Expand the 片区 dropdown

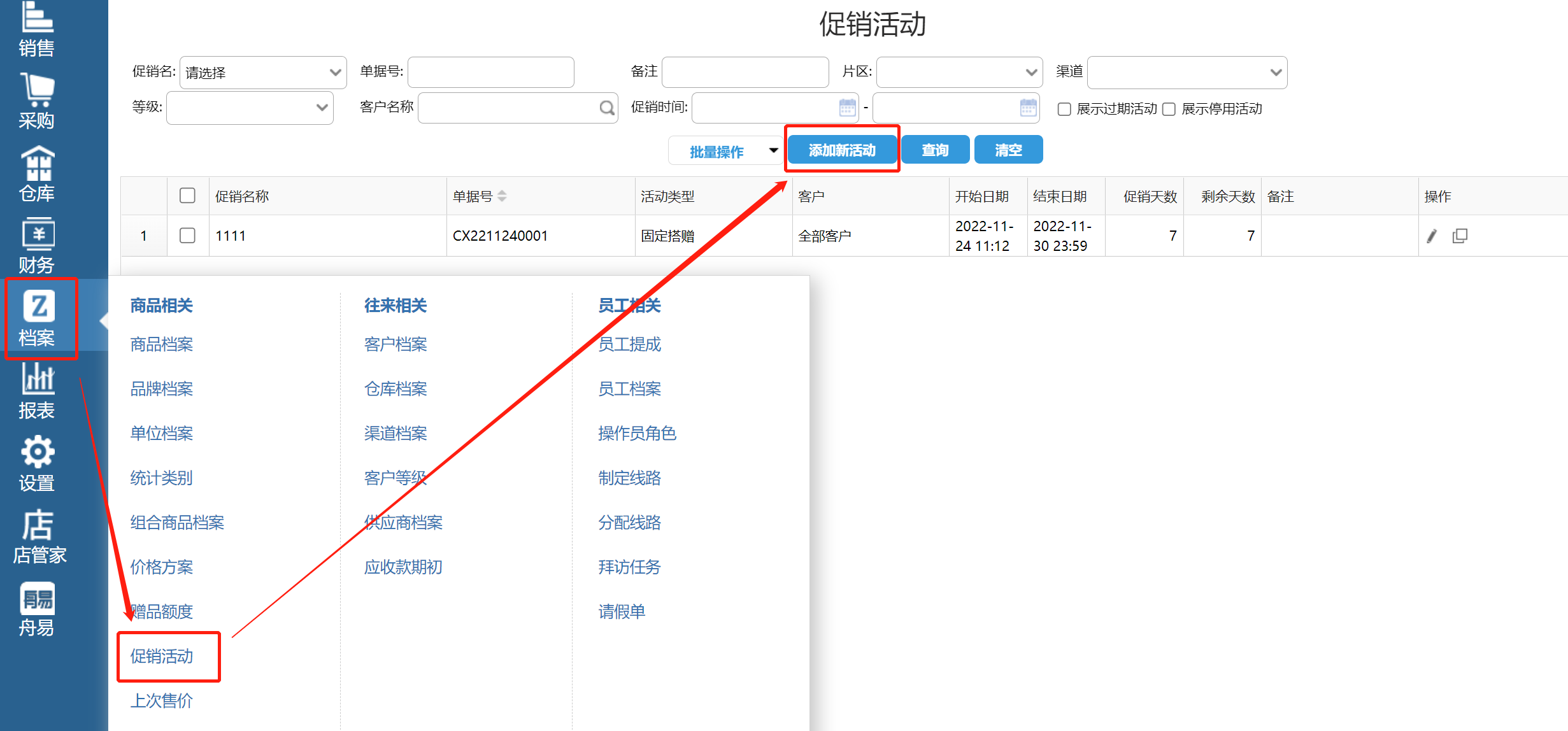pos(960,73)
